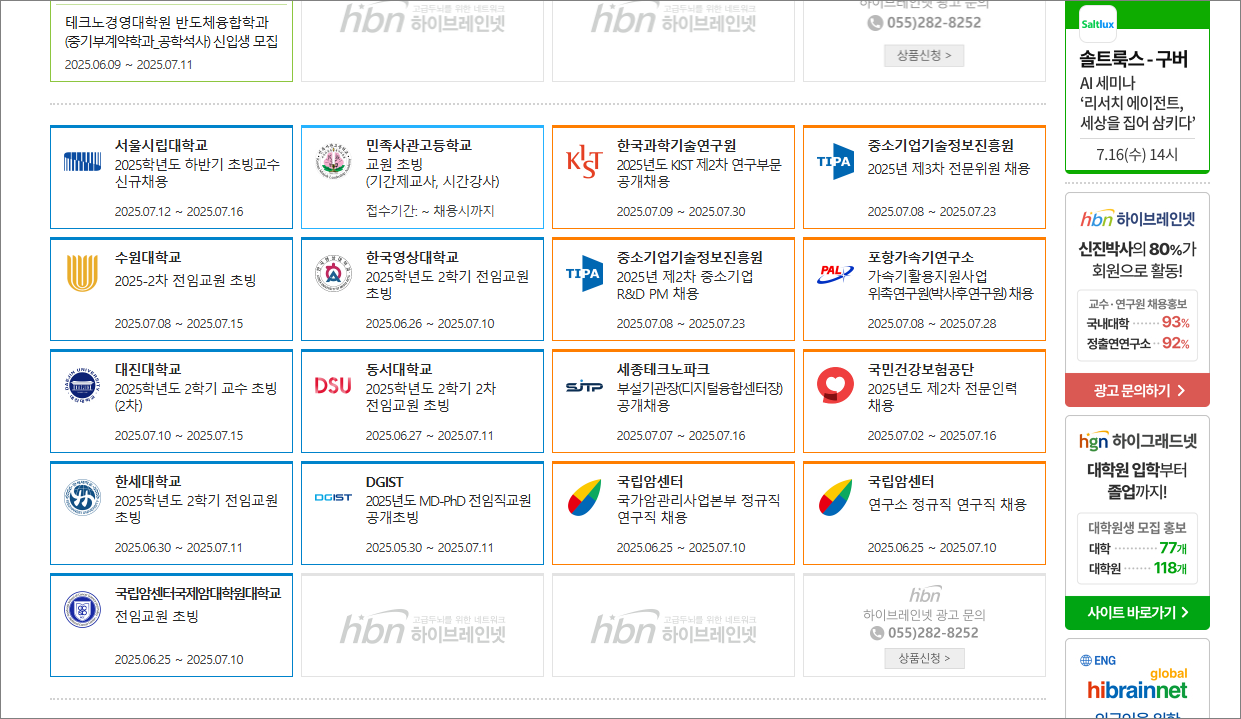
Task: Open 한세대학교 2학기 전임교원 초빙
Action: click(171, 513)
